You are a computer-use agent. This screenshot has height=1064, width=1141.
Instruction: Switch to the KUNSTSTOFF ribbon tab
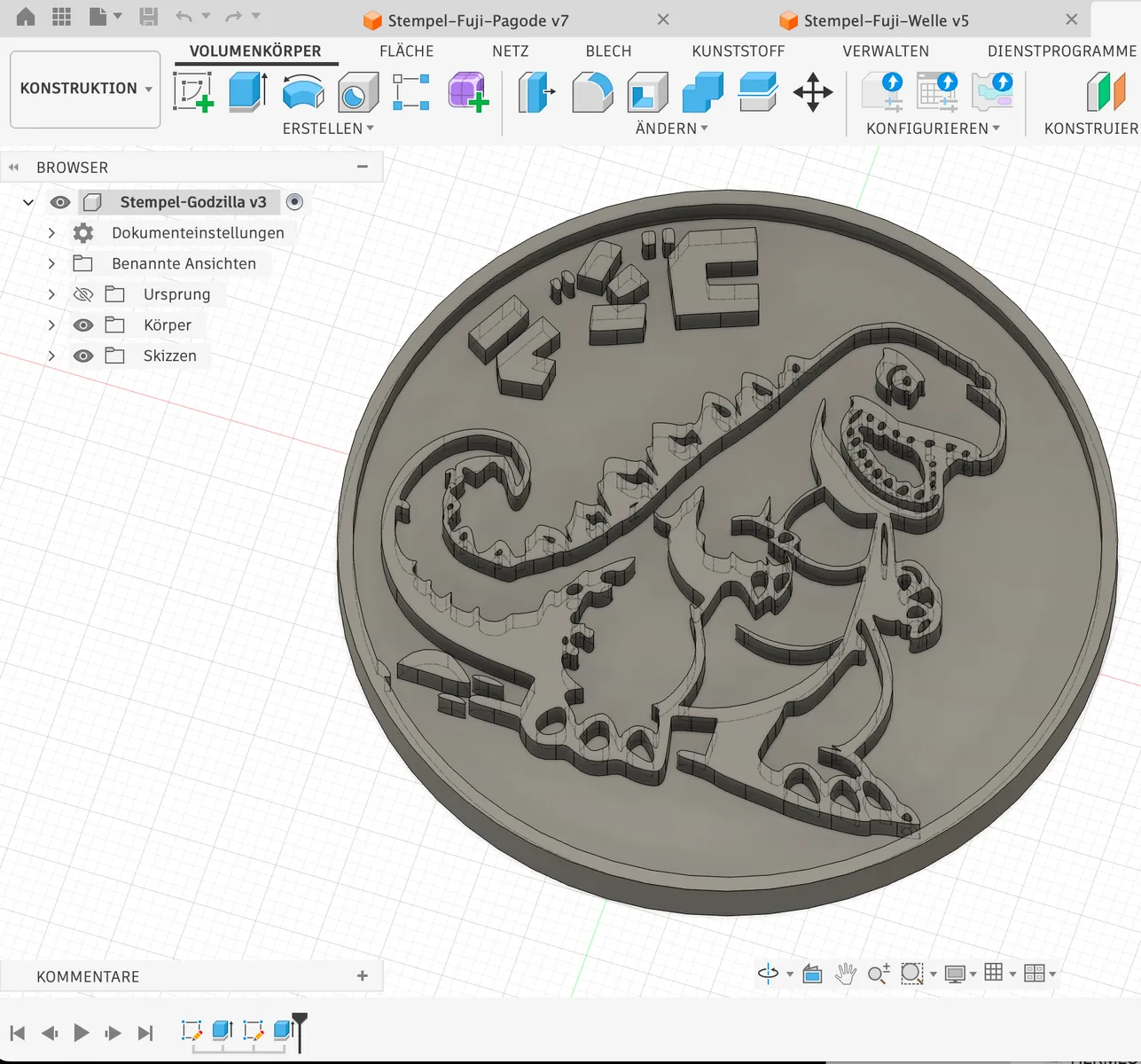[x=739, y=51]
